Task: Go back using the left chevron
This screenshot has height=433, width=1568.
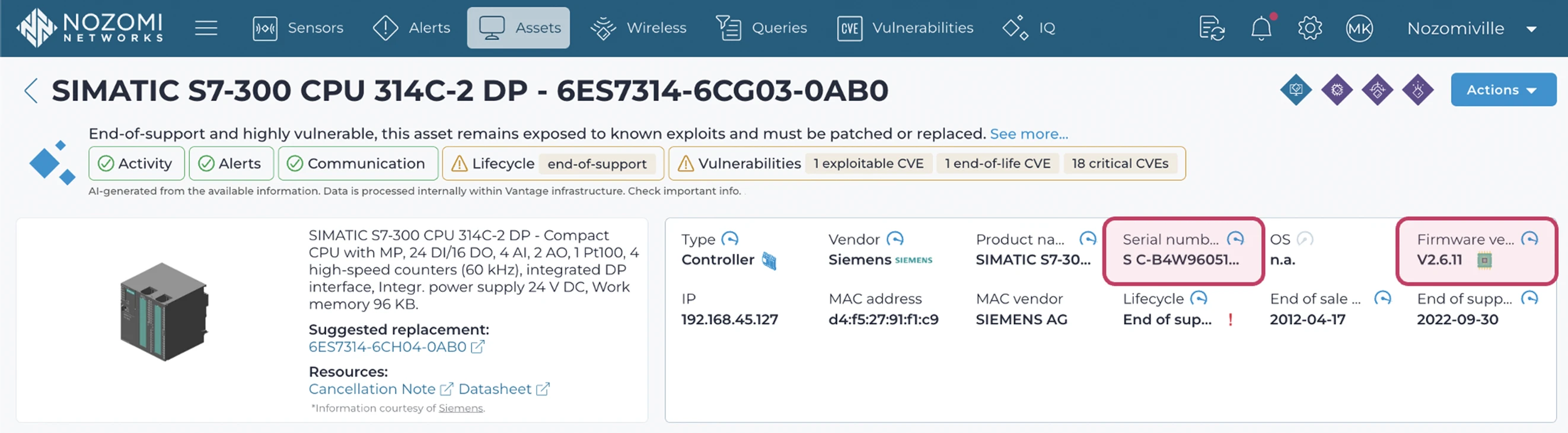Action: point(31,91)
